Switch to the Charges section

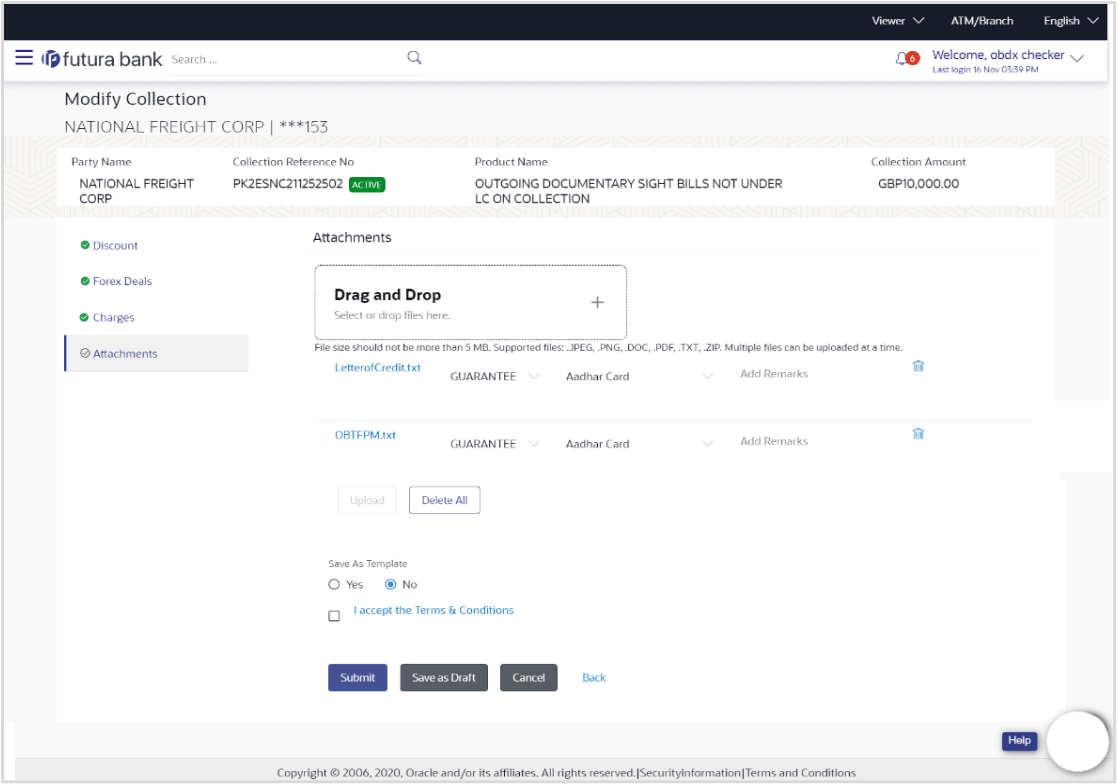coord(113,318)
